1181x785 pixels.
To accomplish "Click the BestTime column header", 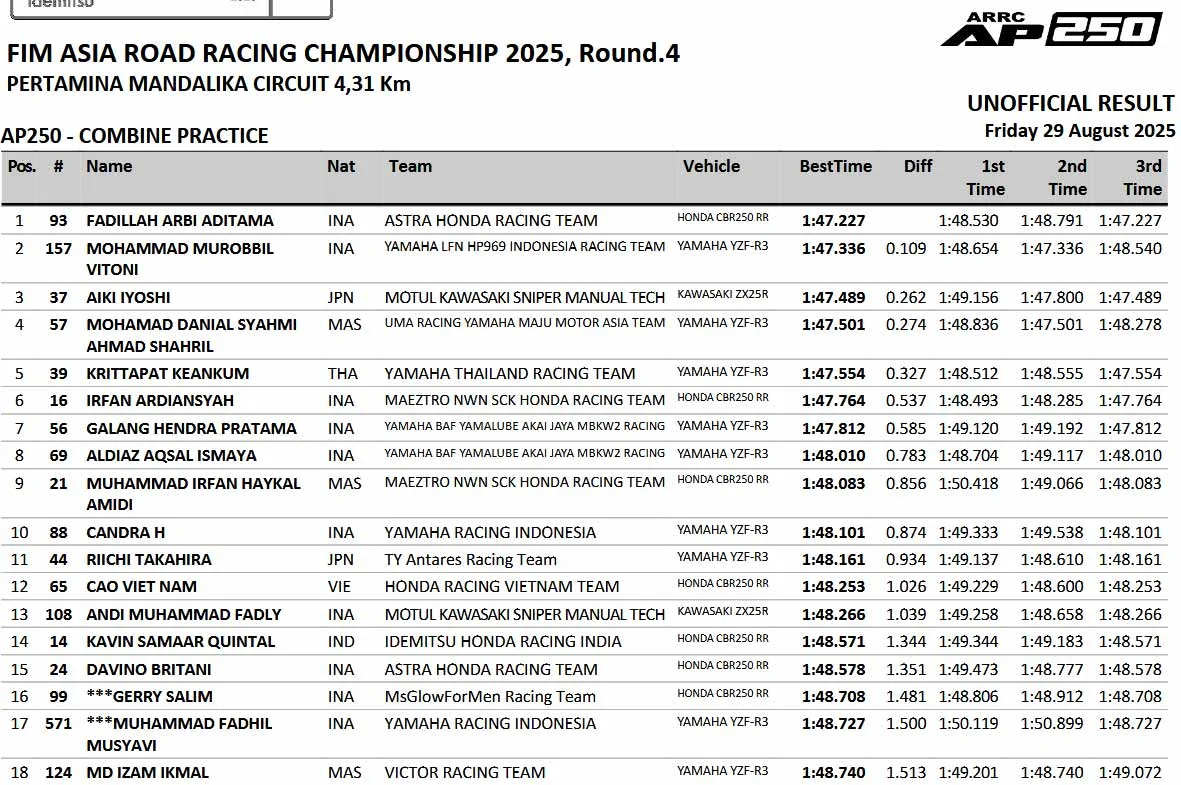I will (x=835, y=166).
